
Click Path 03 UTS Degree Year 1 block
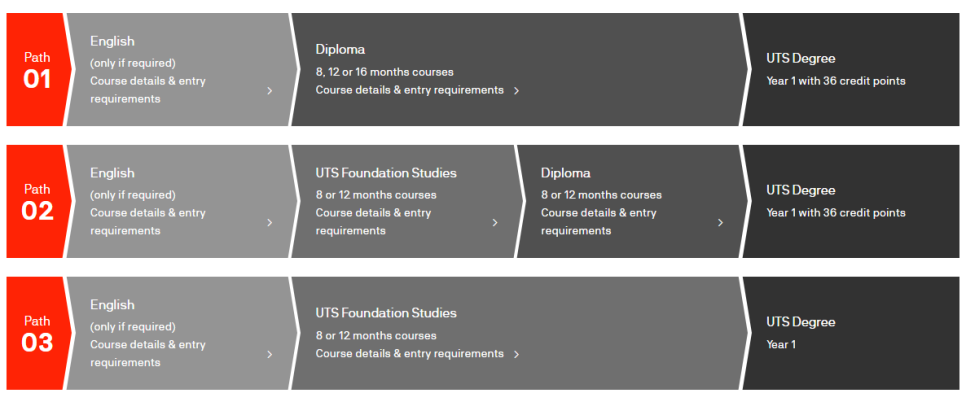pyautogui.click(x=851, y=333)
